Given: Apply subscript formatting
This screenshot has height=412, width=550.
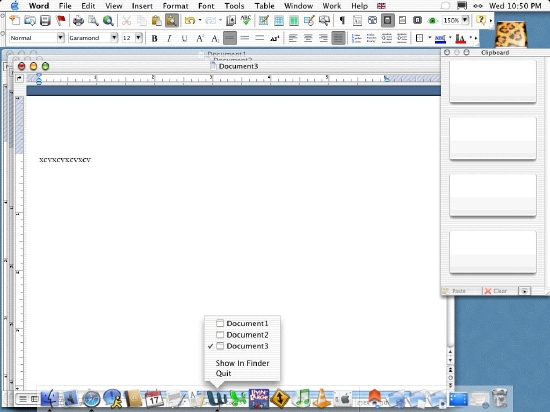Looking at the screenshot, I should click(x=215, y=38).
